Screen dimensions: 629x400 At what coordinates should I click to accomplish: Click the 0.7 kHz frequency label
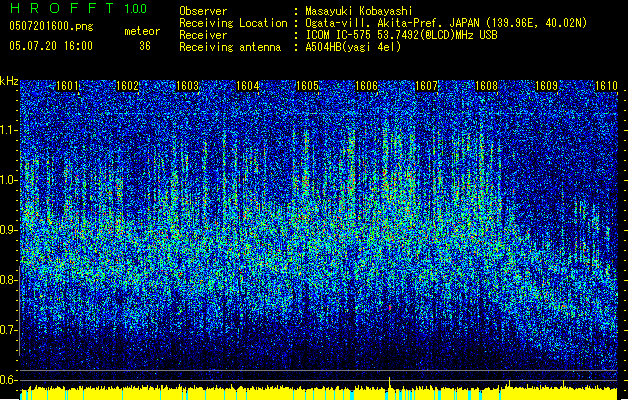9,330
